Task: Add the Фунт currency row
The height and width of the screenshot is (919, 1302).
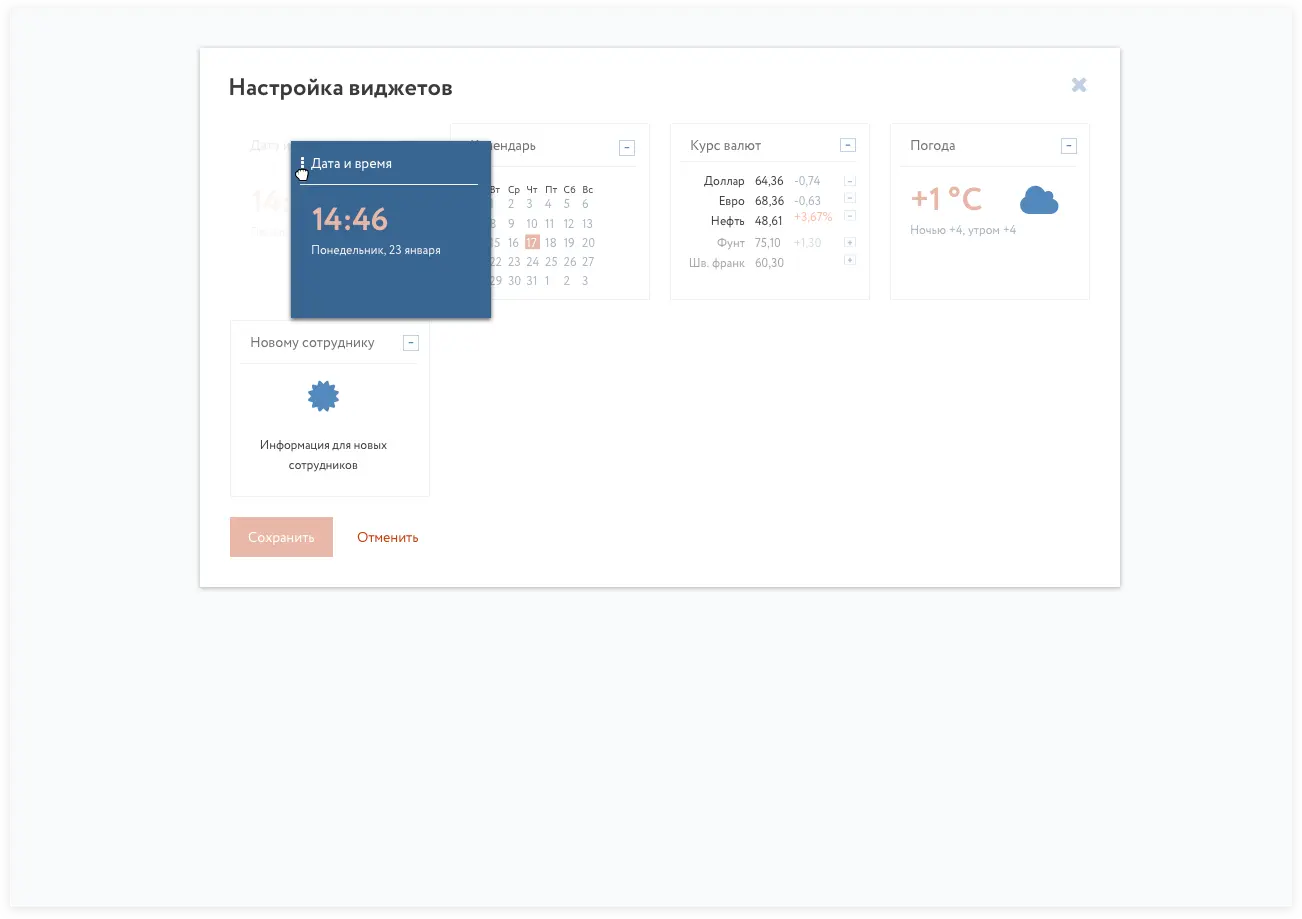Action: (850, 242)
